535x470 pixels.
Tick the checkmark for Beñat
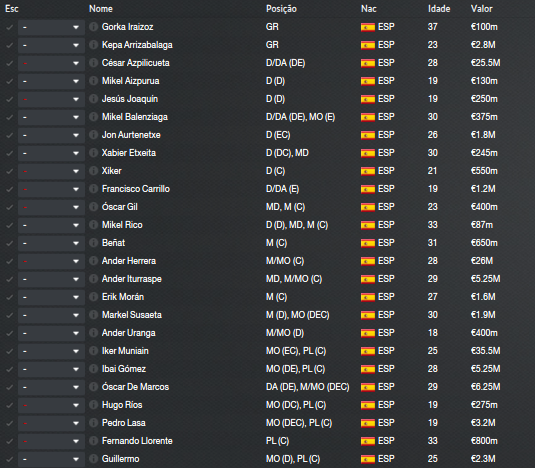tap(10, 243)
